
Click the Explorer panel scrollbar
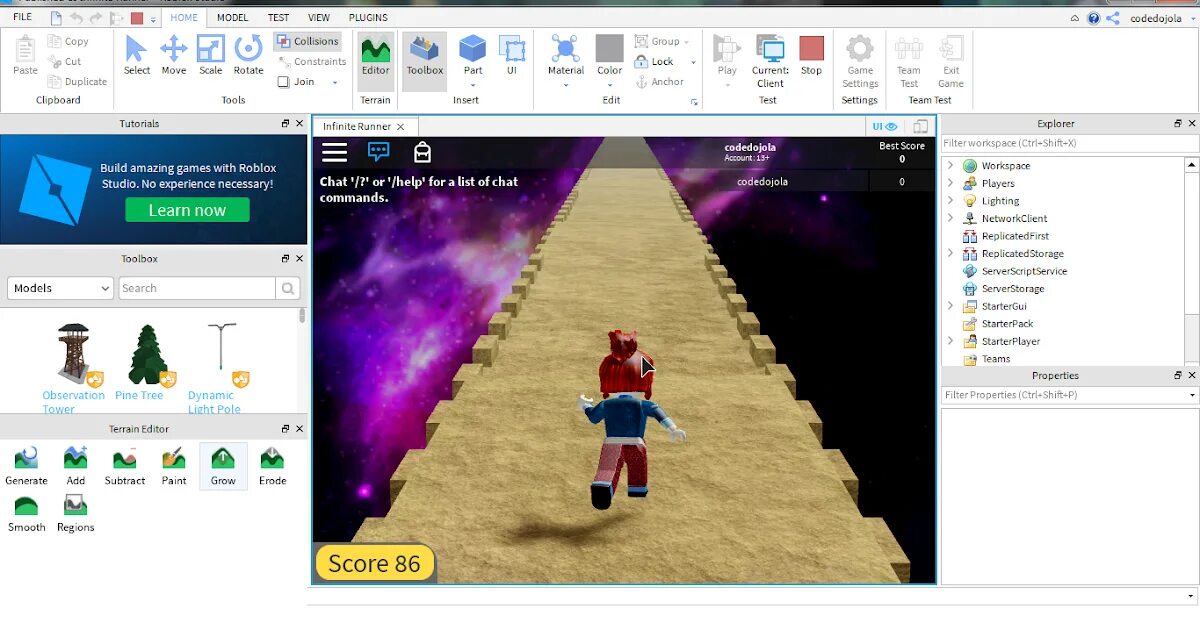pyautogui.click(x=1192, y=240)
